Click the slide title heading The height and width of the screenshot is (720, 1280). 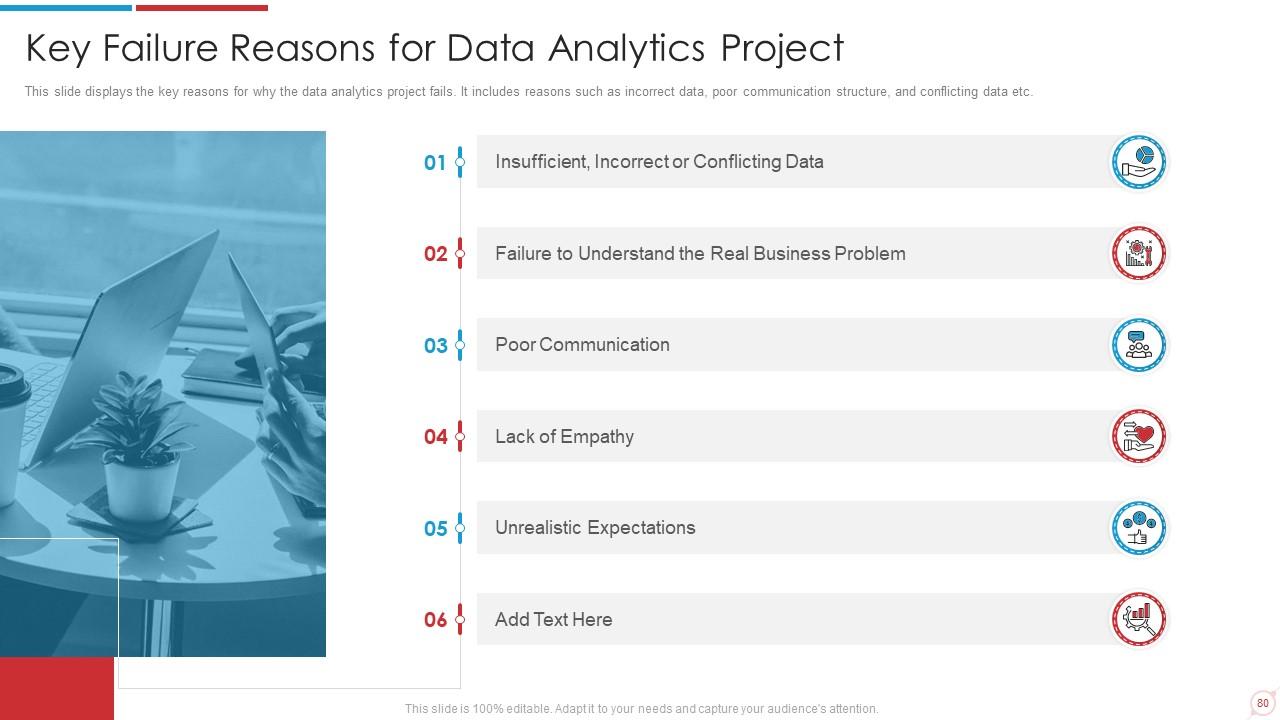[434, 48]
